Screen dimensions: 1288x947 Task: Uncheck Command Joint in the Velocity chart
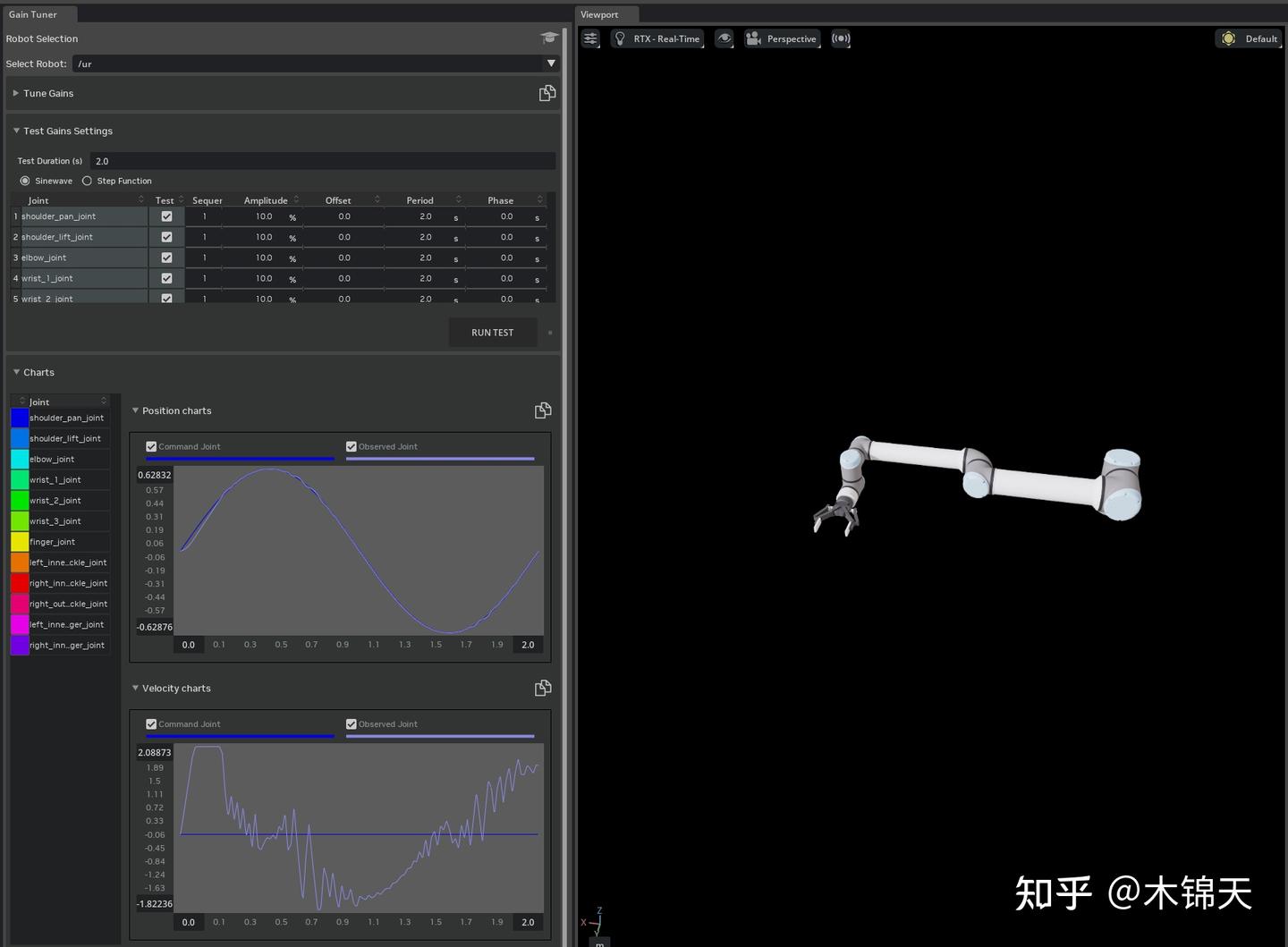pos(151,723)
